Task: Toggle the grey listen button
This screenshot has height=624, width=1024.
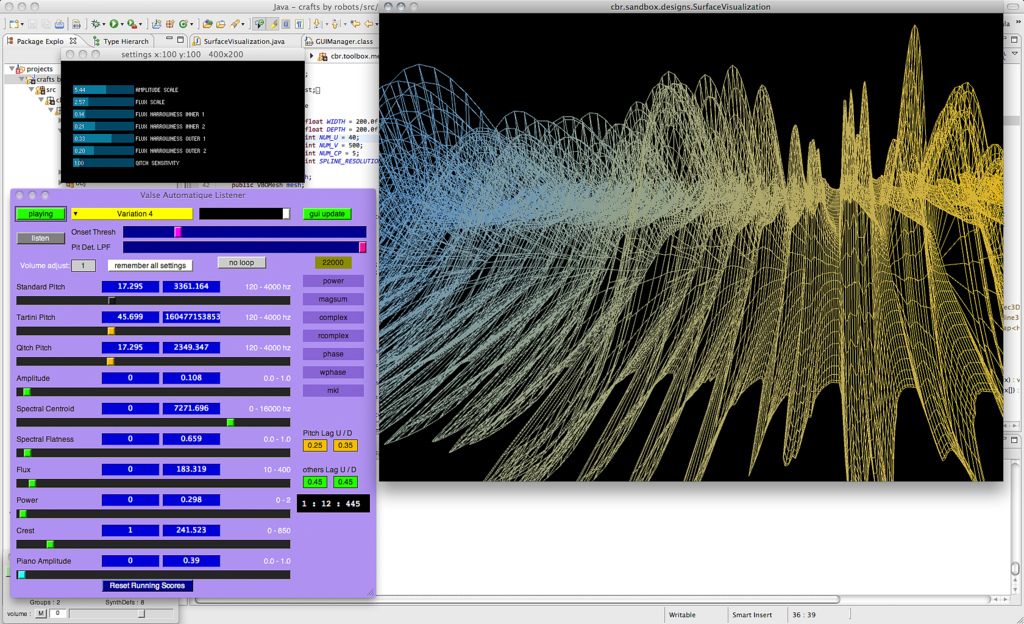Action: tap(40, 238)
